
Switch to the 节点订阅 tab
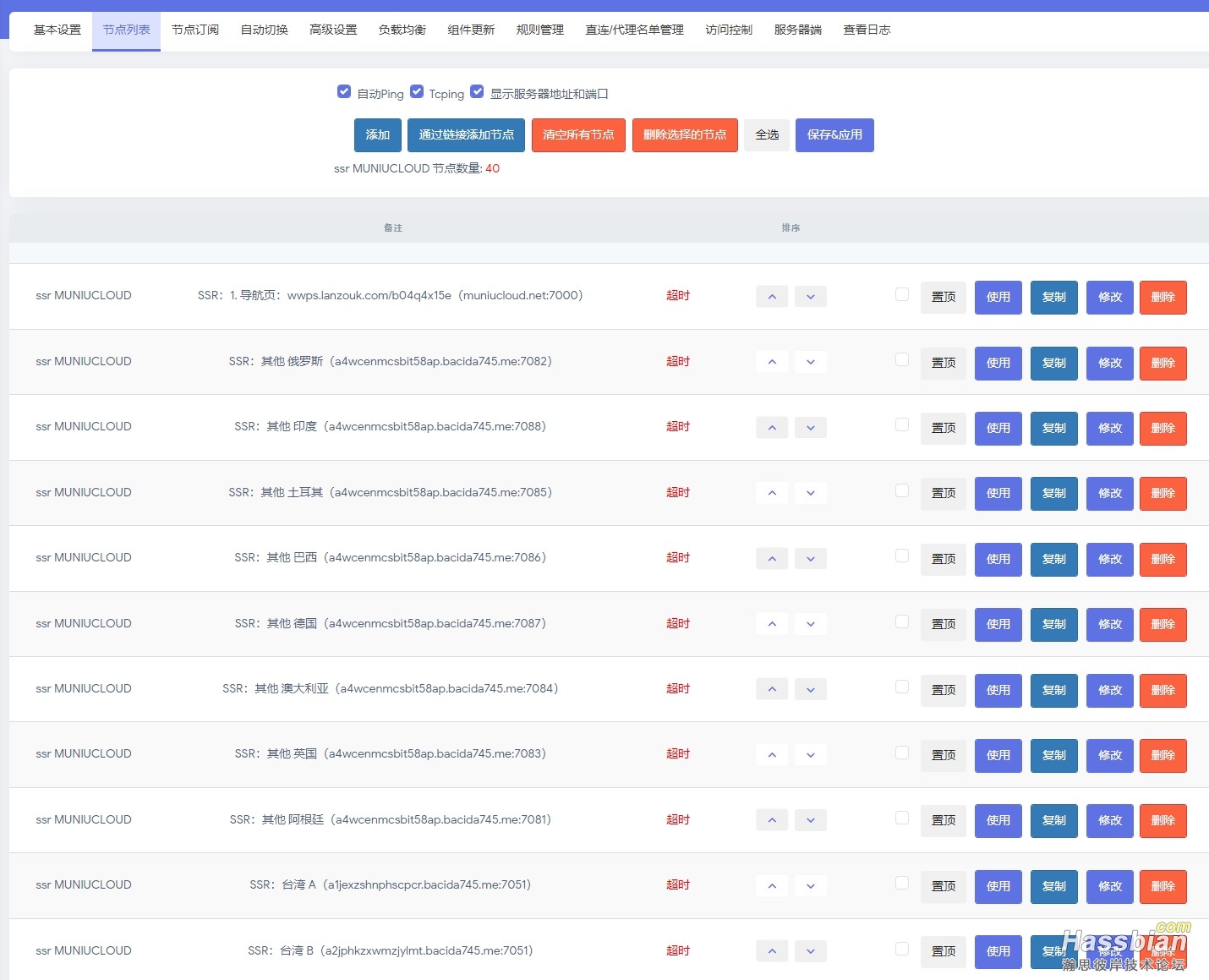click(195, 30)
